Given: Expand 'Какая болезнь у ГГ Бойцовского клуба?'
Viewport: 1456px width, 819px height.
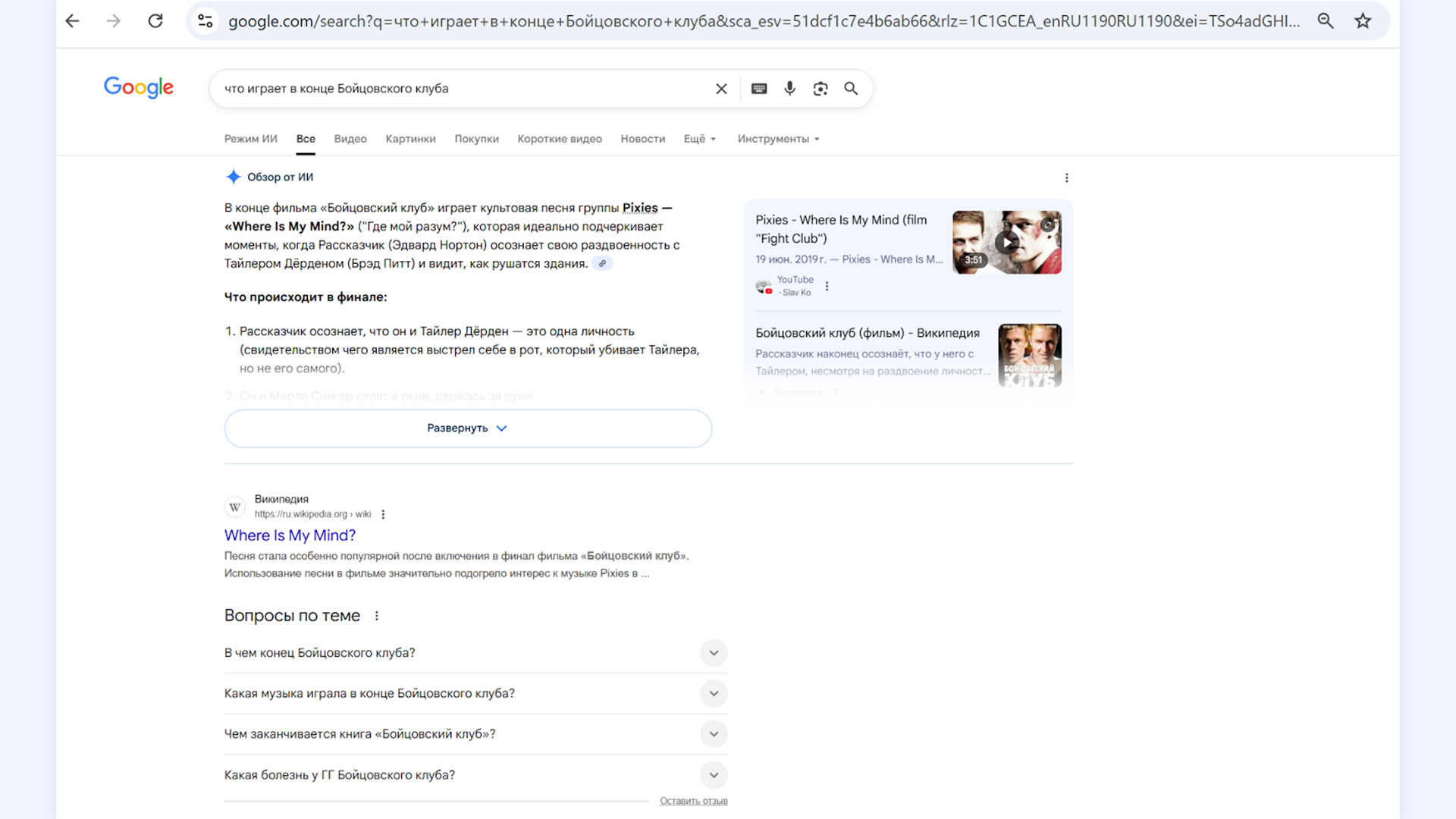Looking at the screenshot, I should (713, 775).
